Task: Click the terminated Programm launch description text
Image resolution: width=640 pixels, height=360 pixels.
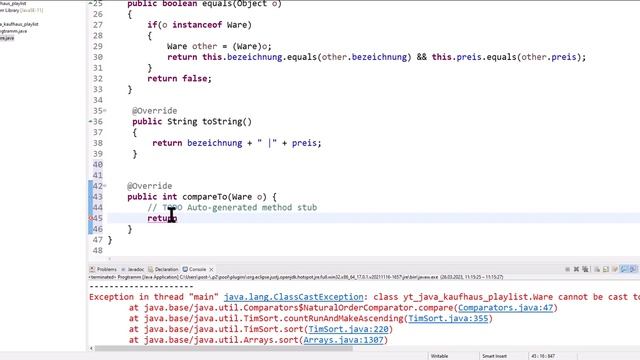Action: [296, 277]
